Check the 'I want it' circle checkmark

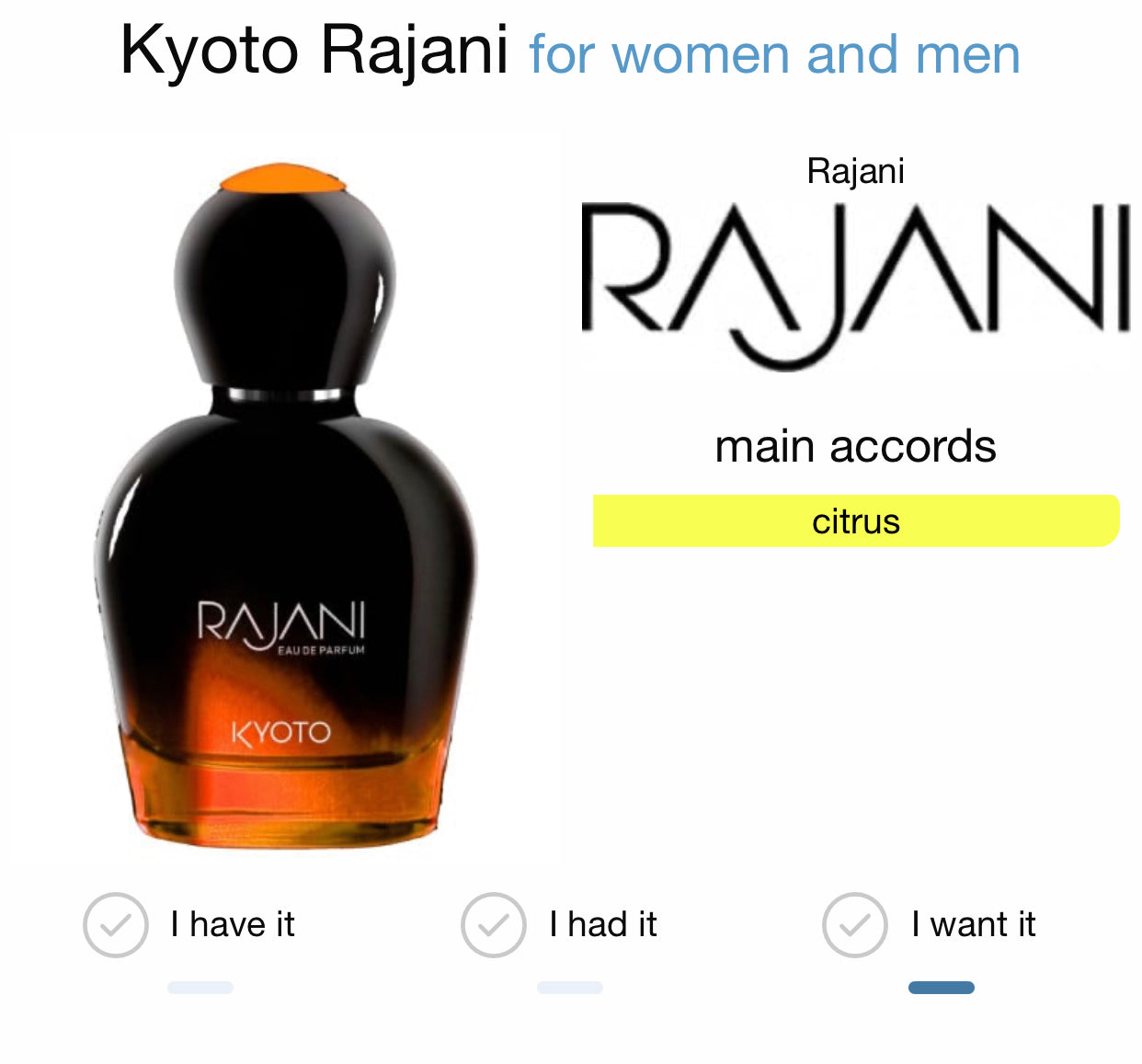click(855, 924)
